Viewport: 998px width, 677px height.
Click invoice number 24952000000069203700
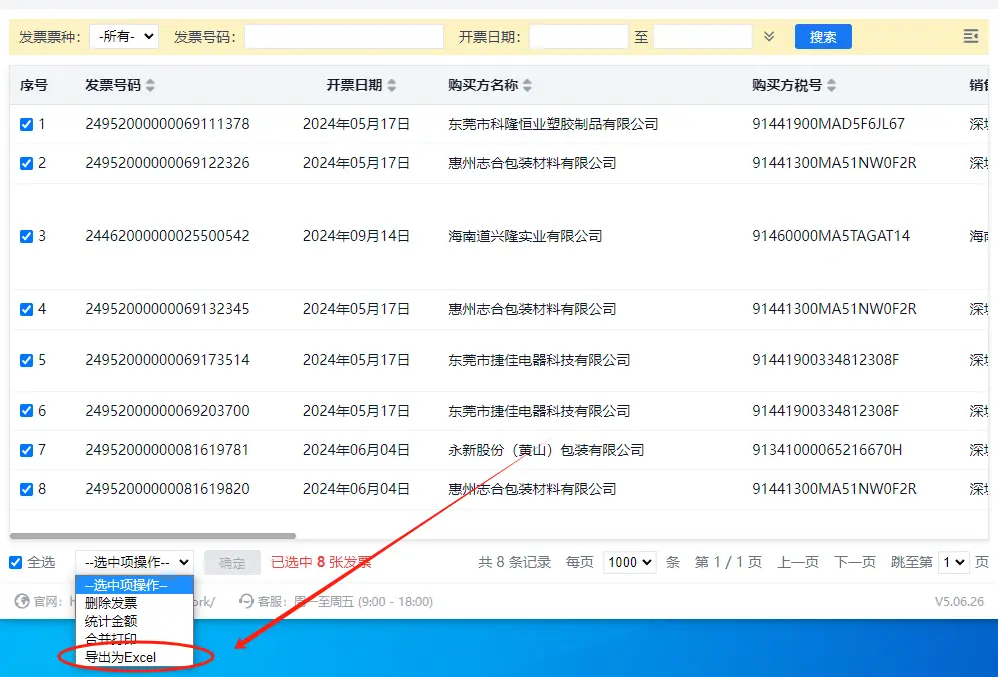pos(167,411)
